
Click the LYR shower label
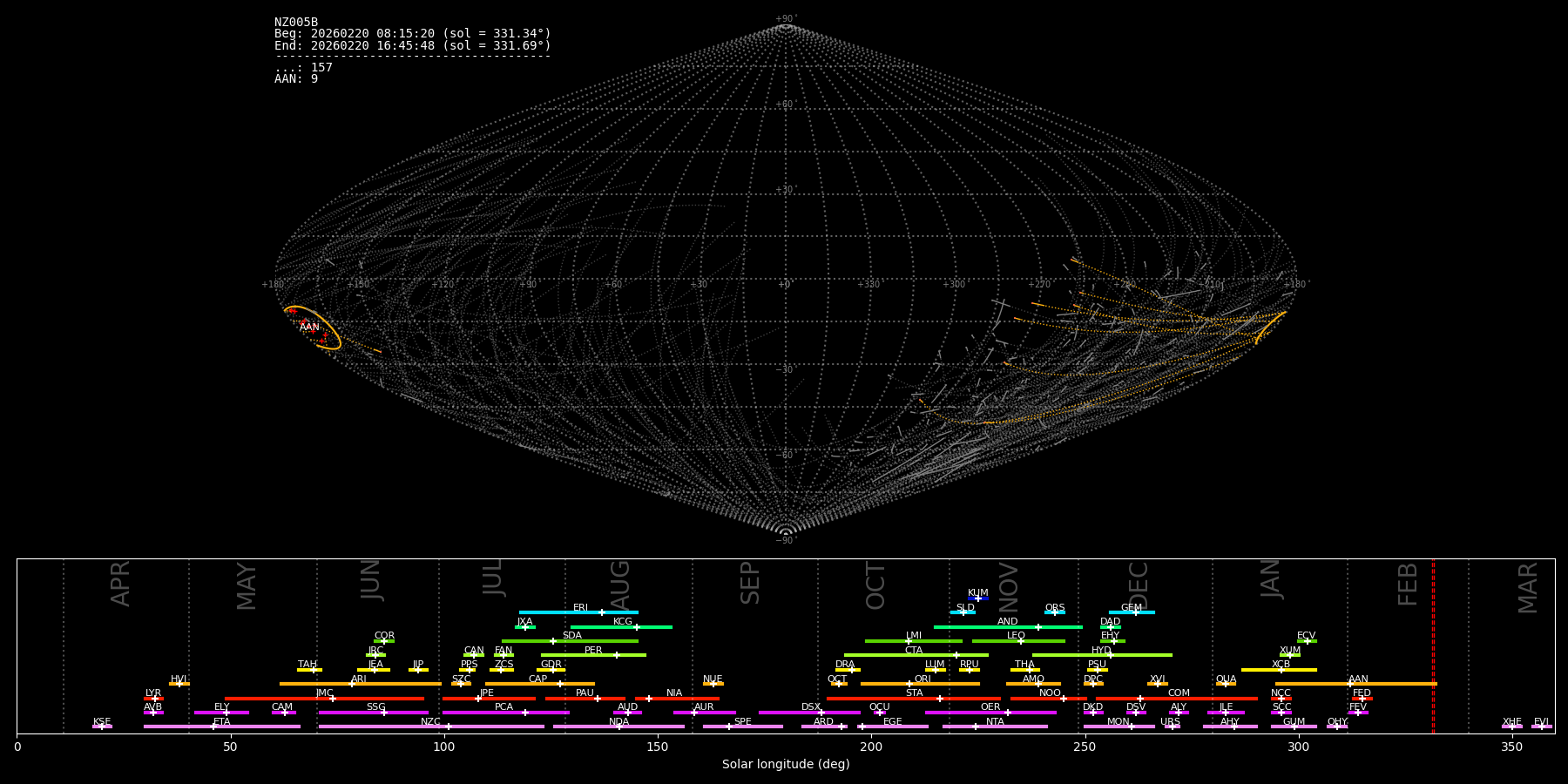pyautogui.click(x=153, y=693)
